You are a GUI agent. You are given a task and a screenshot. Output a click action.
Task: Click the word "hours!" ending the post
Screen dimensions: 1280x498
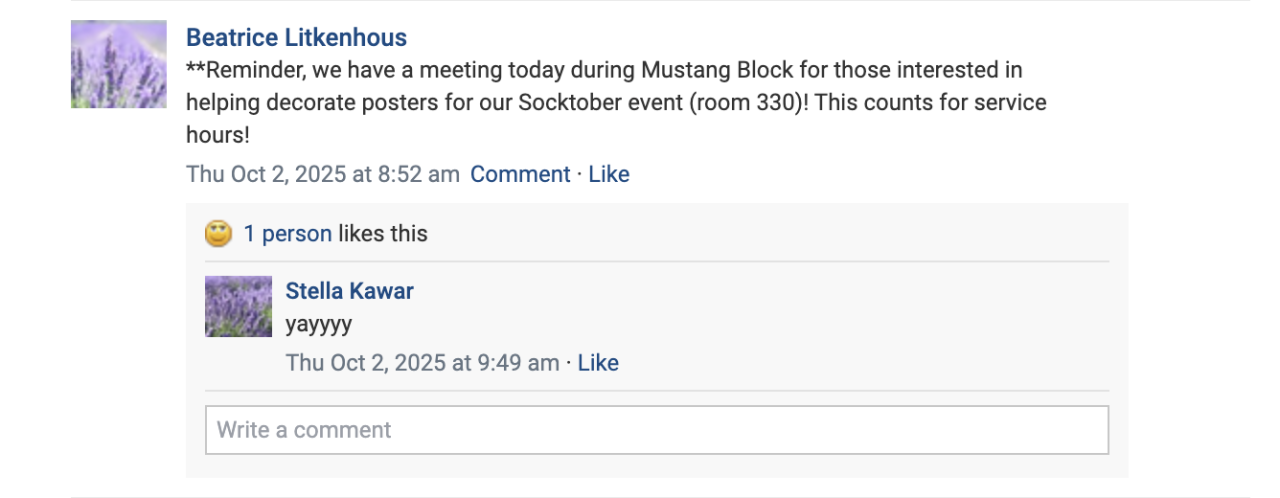pyautogui.click(x=217, y=134)
